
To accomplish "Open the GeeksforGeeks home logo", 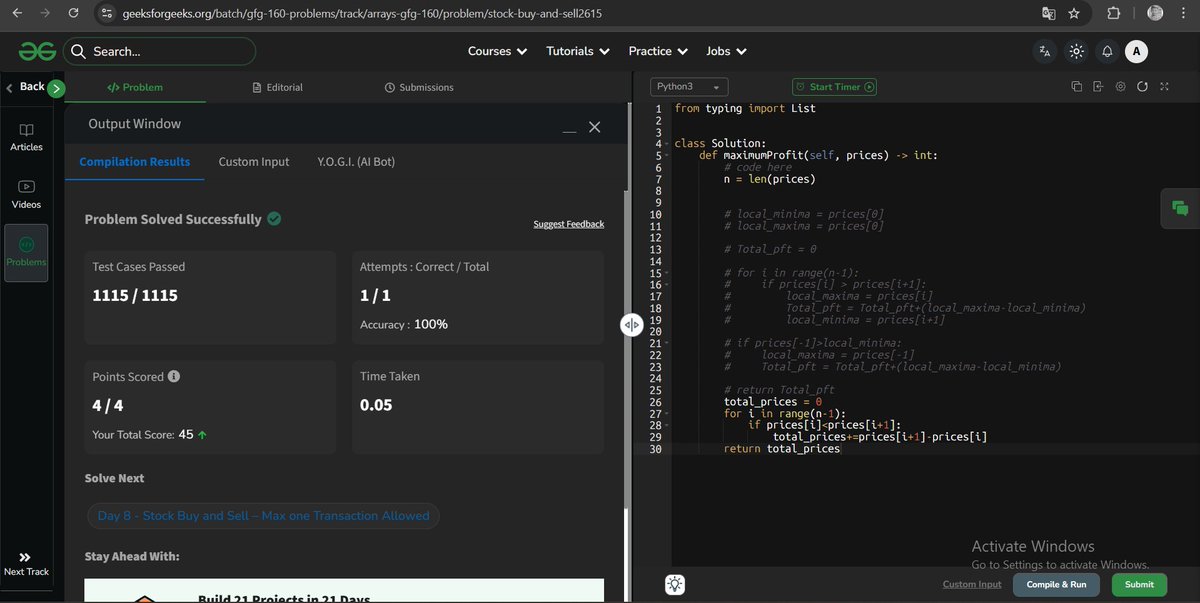I will [x=37, y=51].
